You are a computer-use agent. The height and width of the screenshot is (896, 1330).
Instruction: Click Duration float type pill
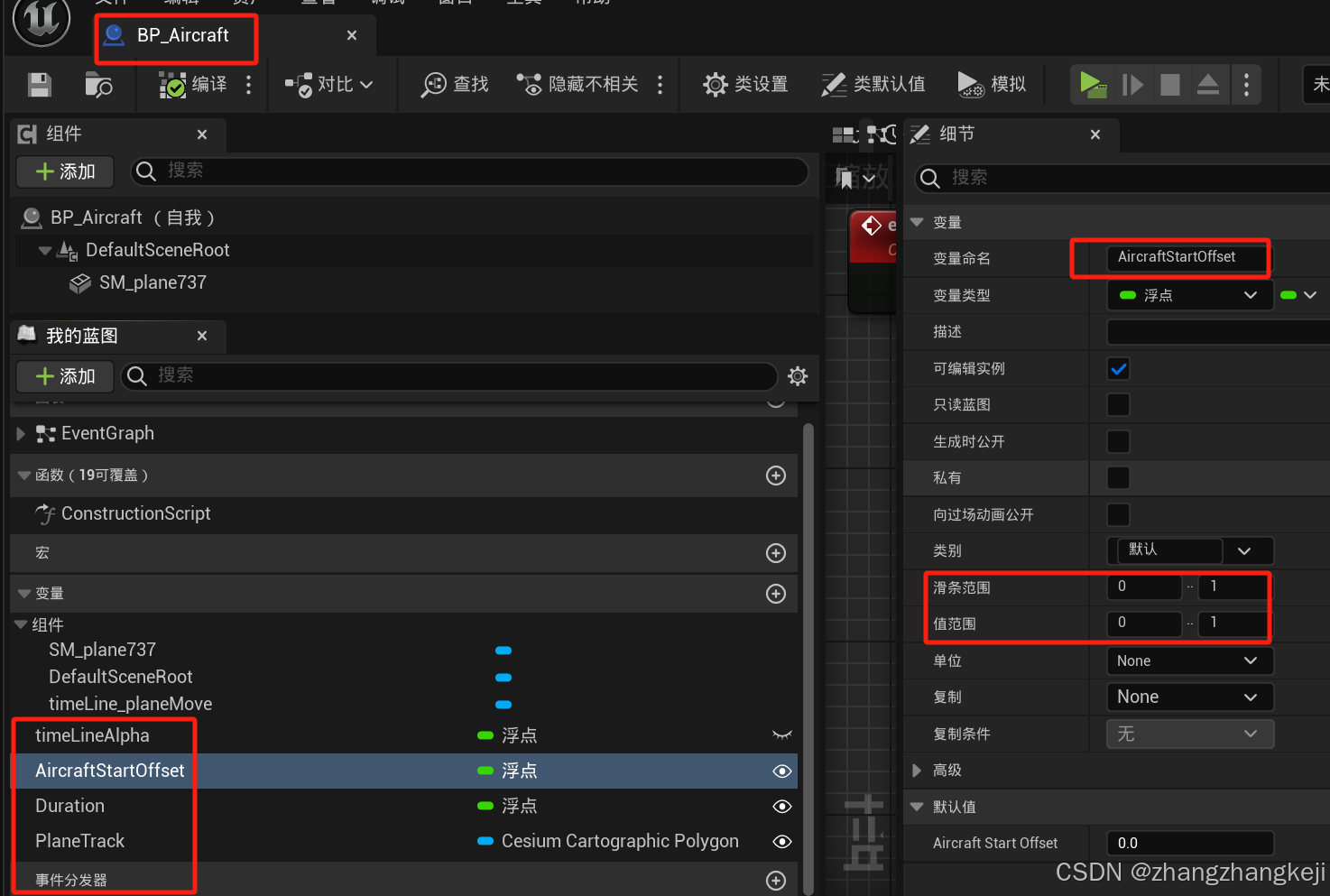pos(485,807)
